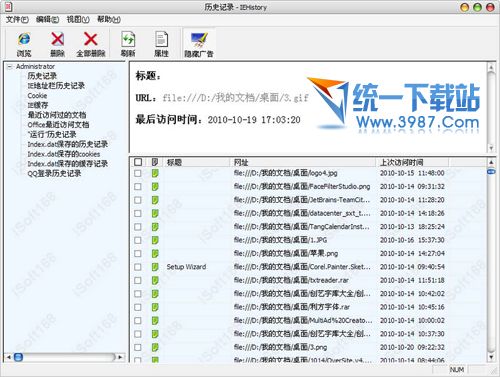500x377 pixels.
Task: Click the 2010-10-20 09:22:32 time cell
Action: click(412, 347)
